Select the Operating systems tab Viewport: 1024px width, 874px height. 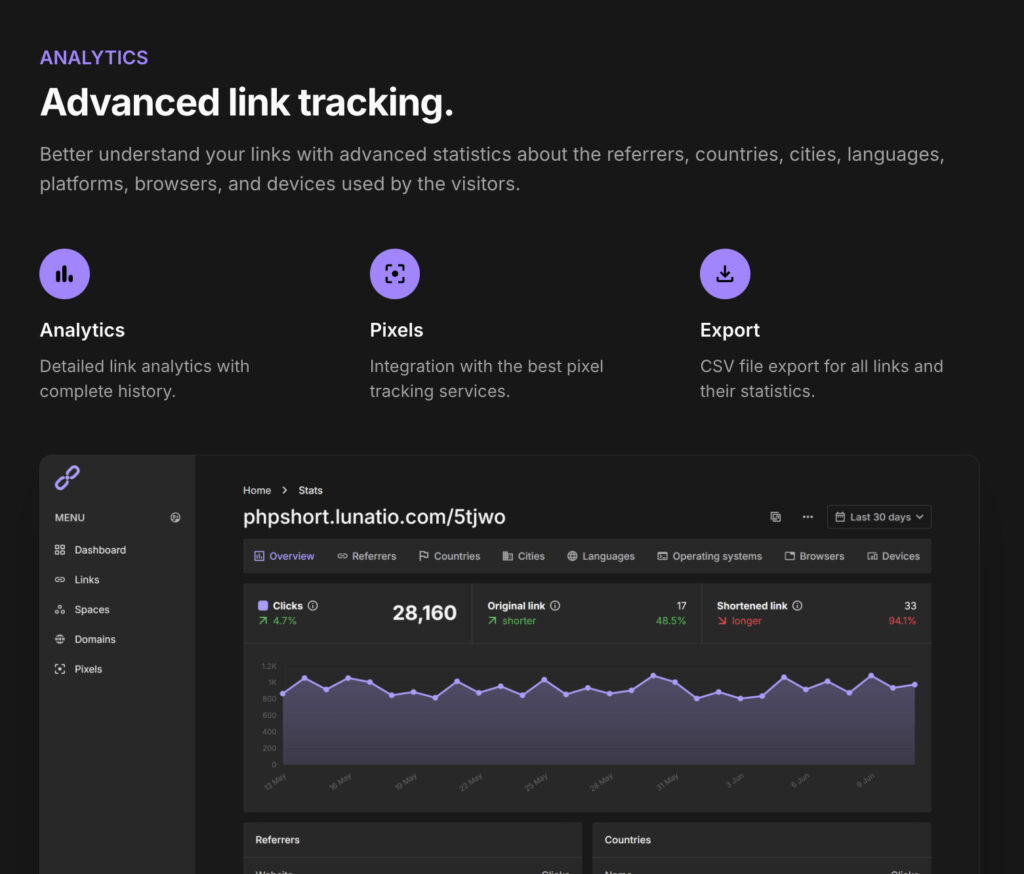[x=709, y=556]
